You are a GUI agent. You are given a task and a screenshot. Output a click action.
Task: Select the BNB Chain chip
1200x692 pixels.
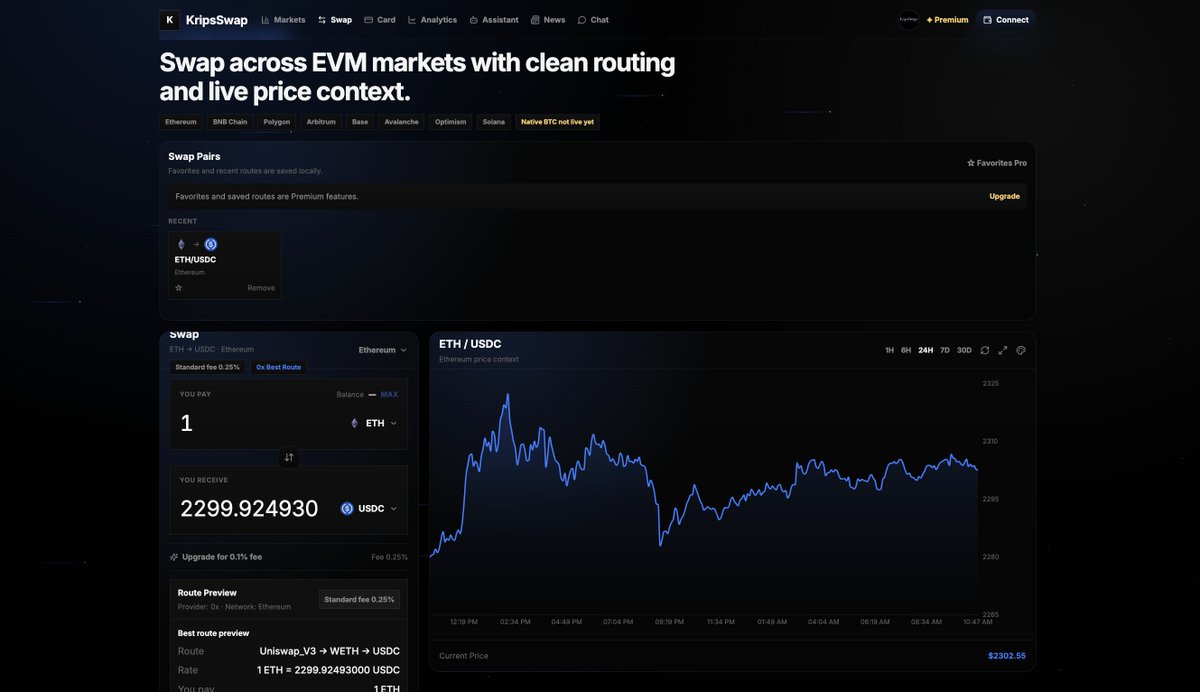(x=230, y=122)
